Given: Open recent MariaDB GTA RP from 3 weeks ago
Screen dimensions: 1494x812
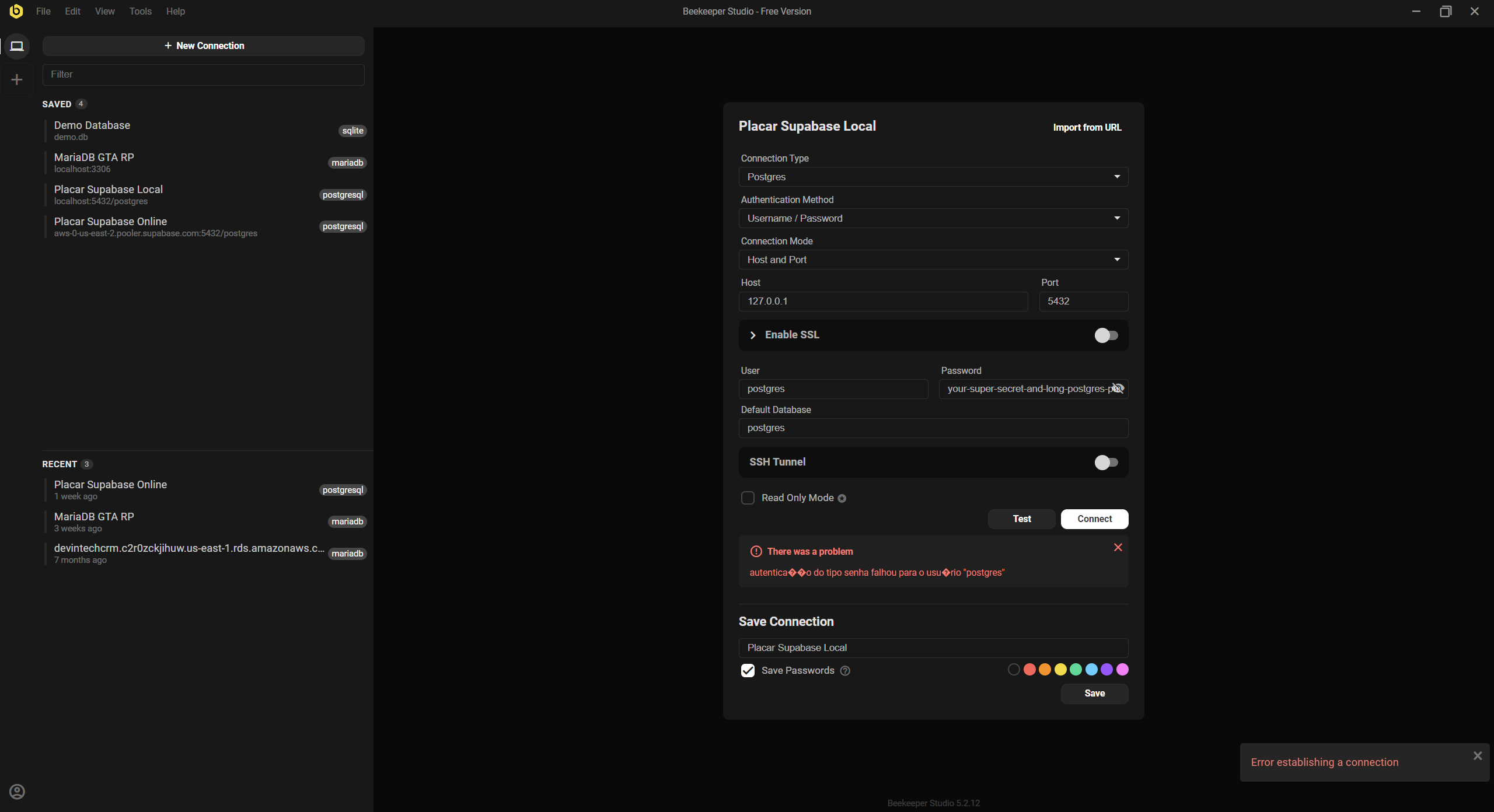Looking at the screenshot, I should click(x=205, y=522).
